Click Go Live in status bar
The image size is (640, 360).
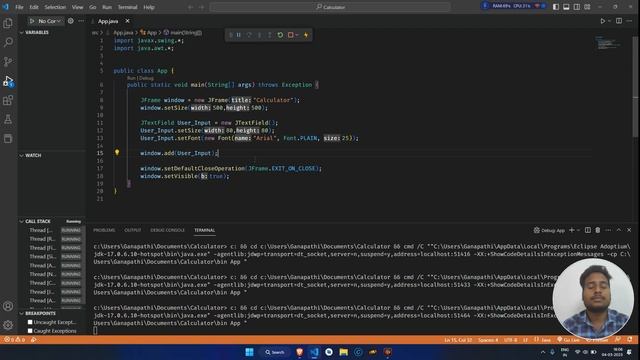click(569, 340)
